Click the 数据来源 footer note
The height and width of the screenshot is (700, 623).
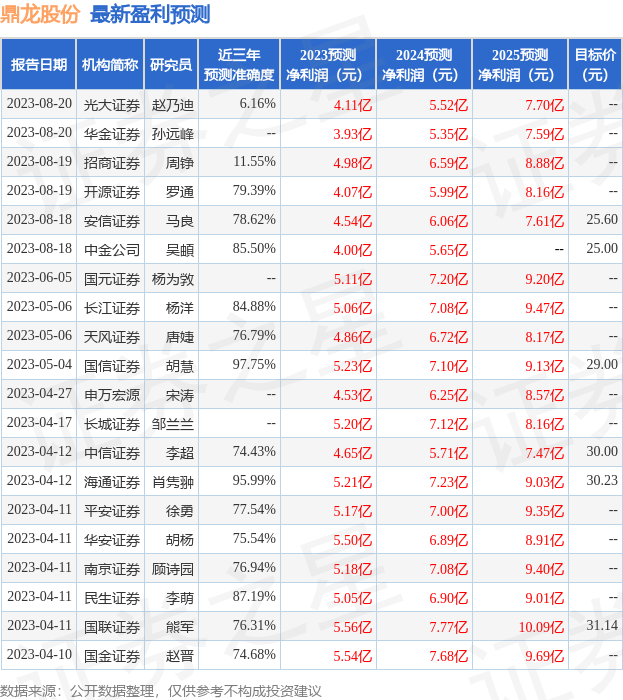click(x=161, y=691)
